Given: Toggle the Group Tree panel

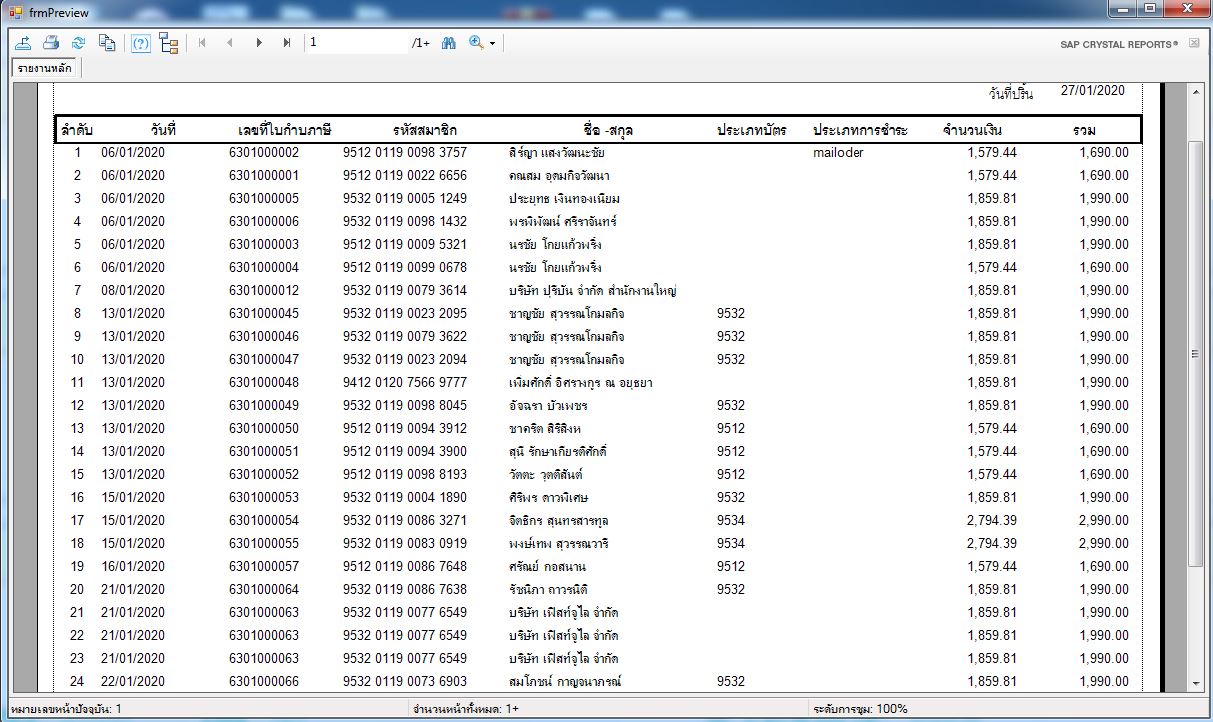Looking at the screenshot, I should [168, 43].
